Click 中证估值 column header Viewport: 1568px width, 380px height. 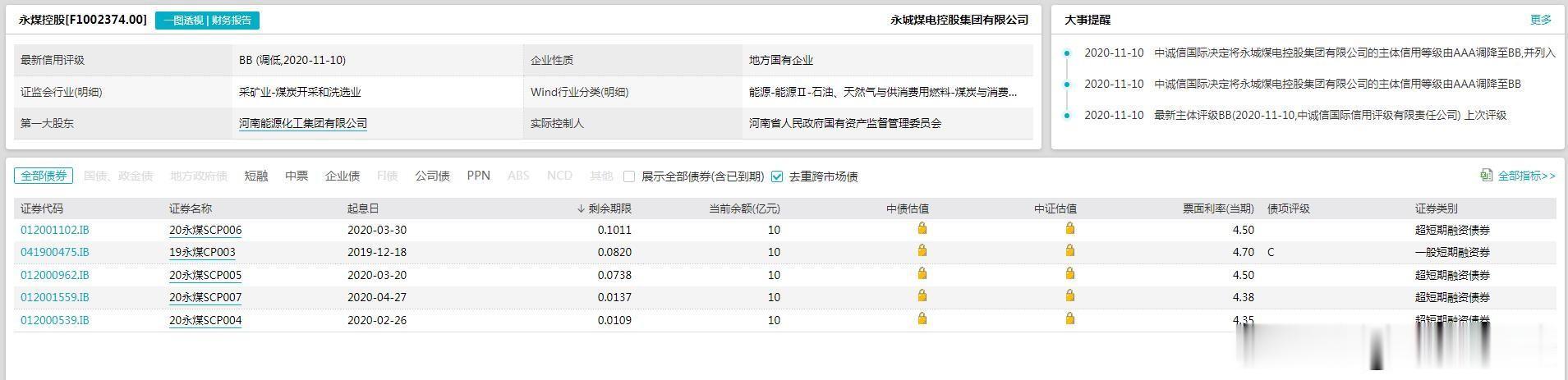(1055, 208)
